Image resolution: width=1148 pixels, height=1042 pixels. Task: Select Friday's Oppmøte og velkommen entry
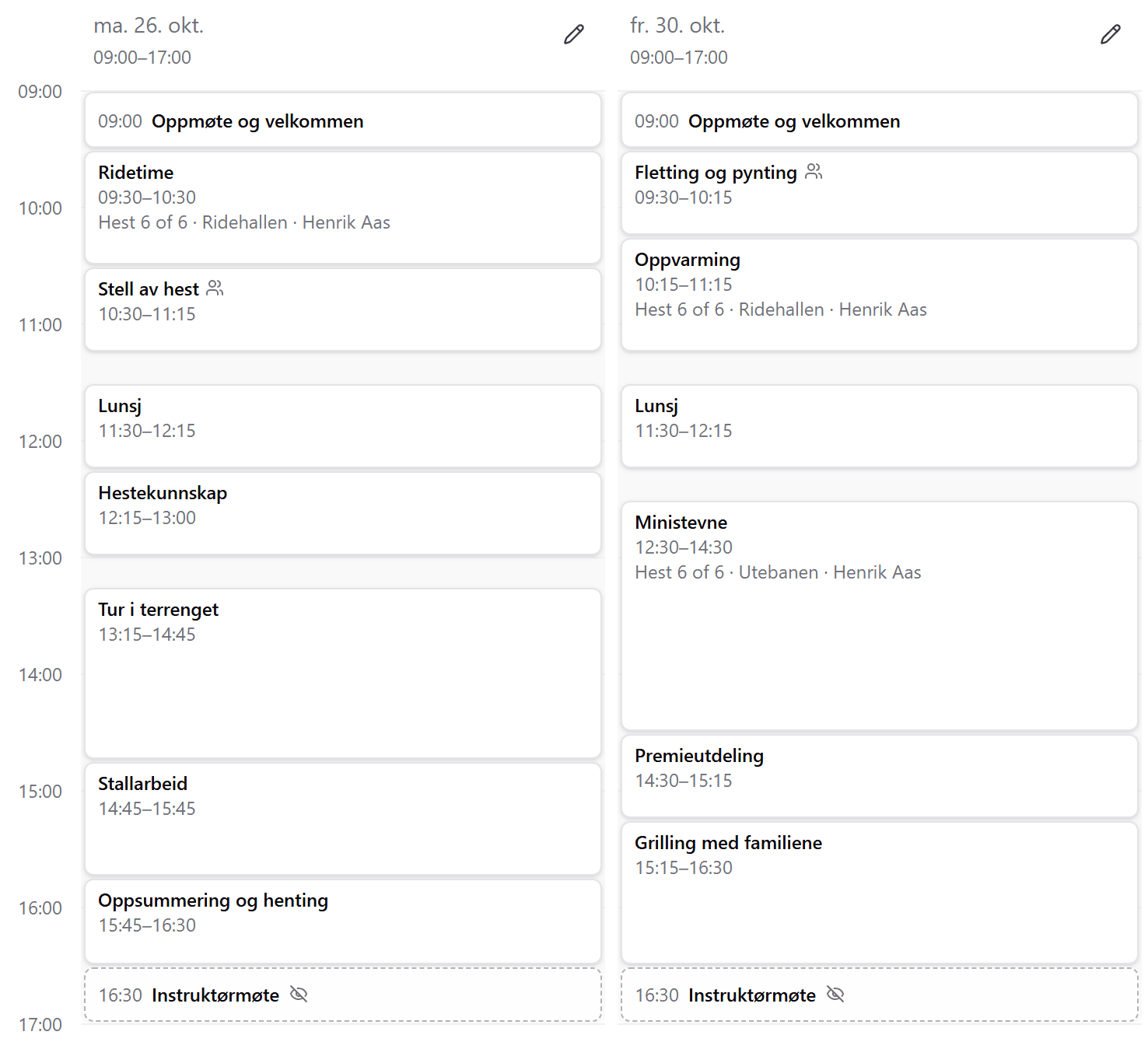[880, 121]
